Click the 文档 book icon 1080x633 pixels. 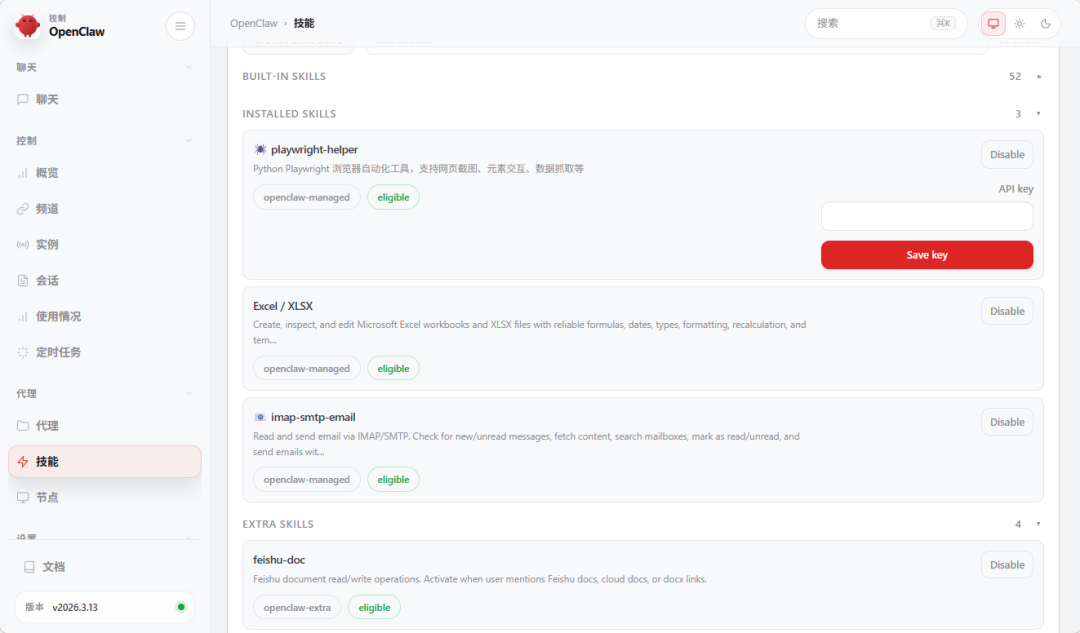click(29, 567)
